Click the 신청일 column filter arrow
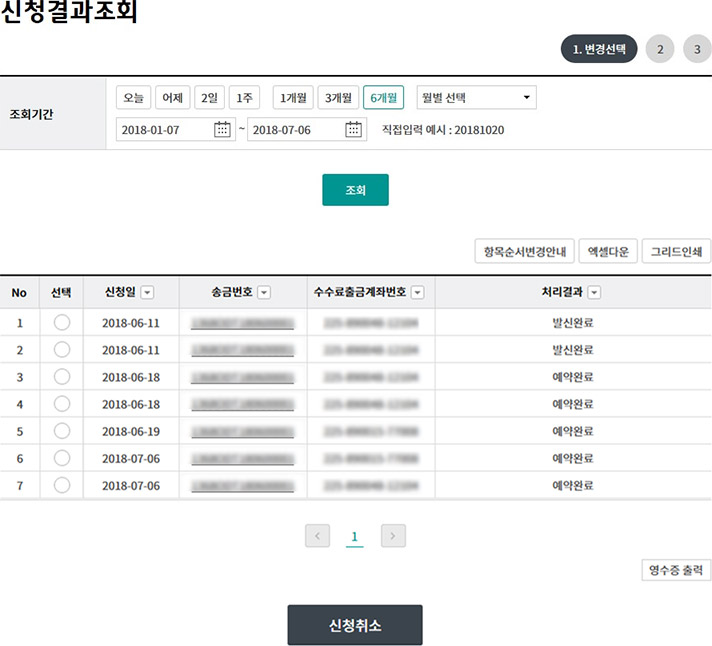Image resolution: width=712 pixels, height=646 pixels. tap(147, 292)
